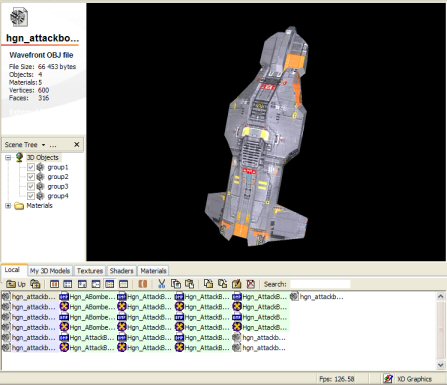
Task: Switch to the Textures tab
Action: coord(90,271)
